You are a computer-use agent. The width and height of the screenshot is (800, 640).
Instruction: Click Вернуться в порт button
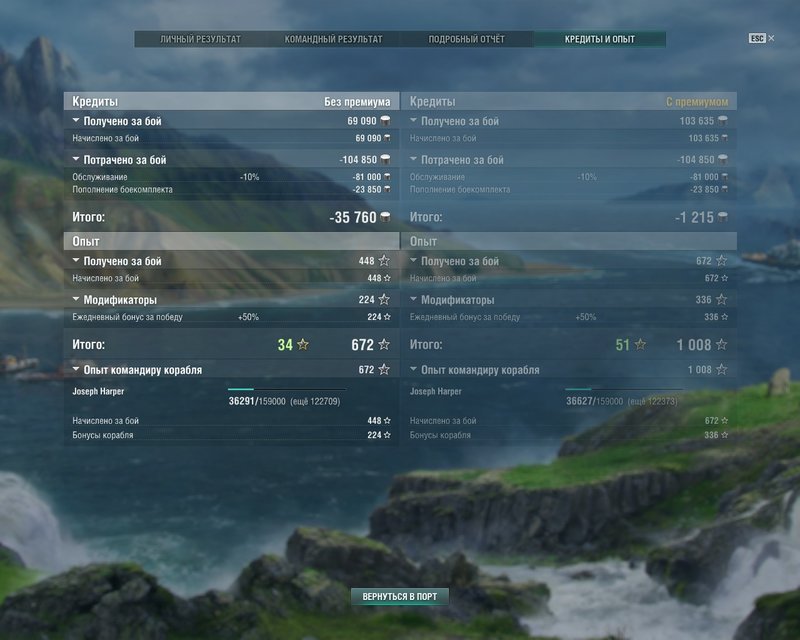click(399, 597)
